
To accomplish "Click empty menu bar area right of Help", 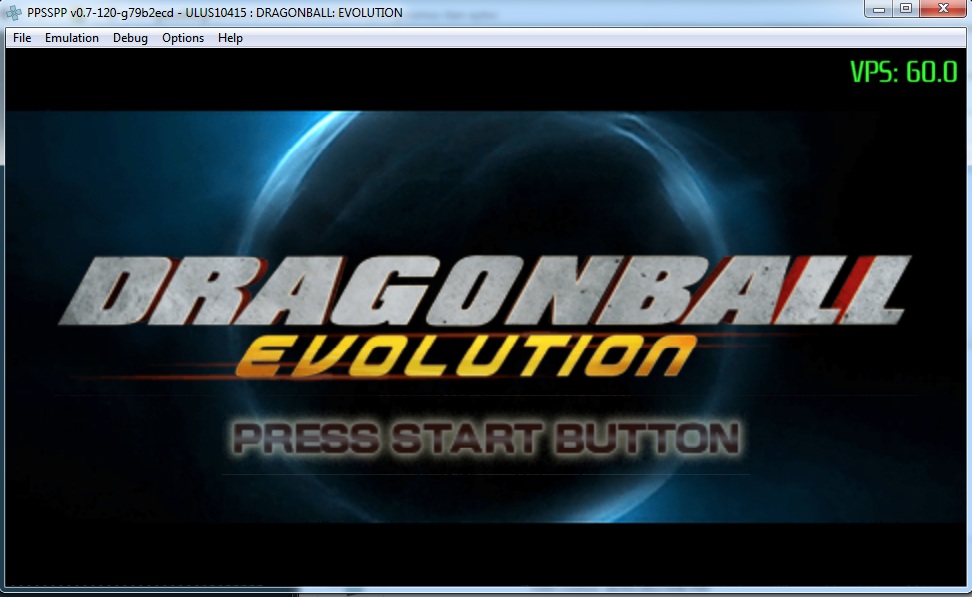I will point(600,38).
